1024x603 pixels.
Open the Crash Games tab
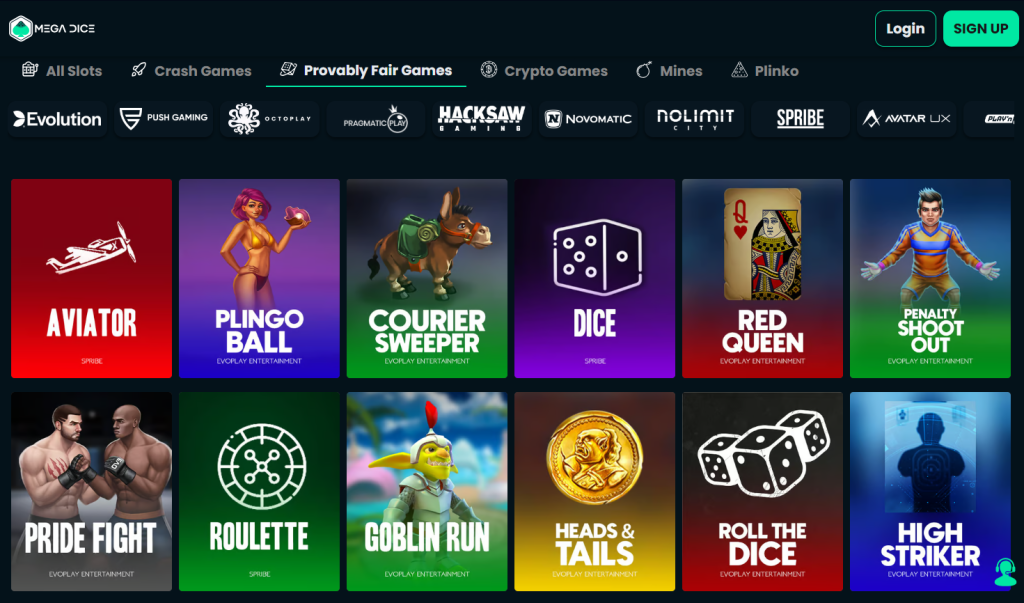(191, 71)
